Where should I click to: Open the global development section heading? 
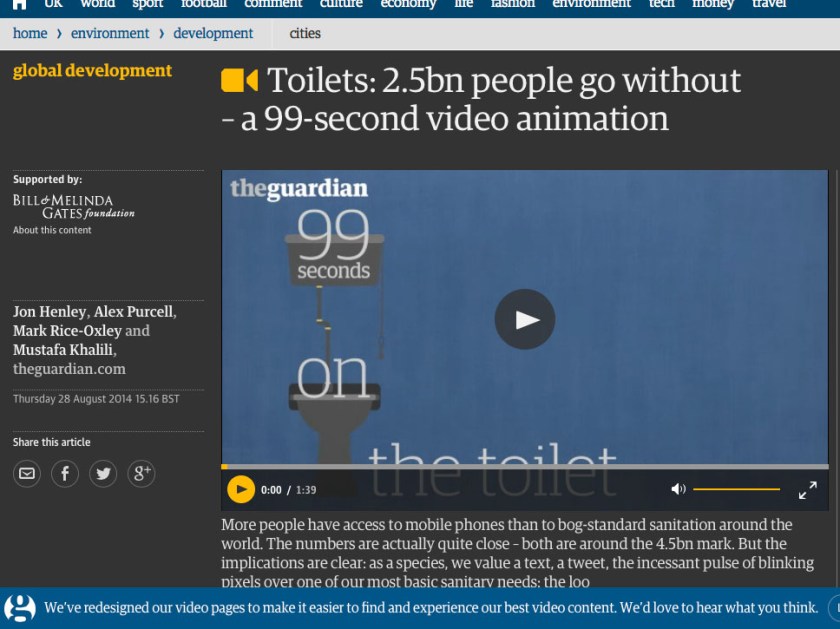click(92, 71)
